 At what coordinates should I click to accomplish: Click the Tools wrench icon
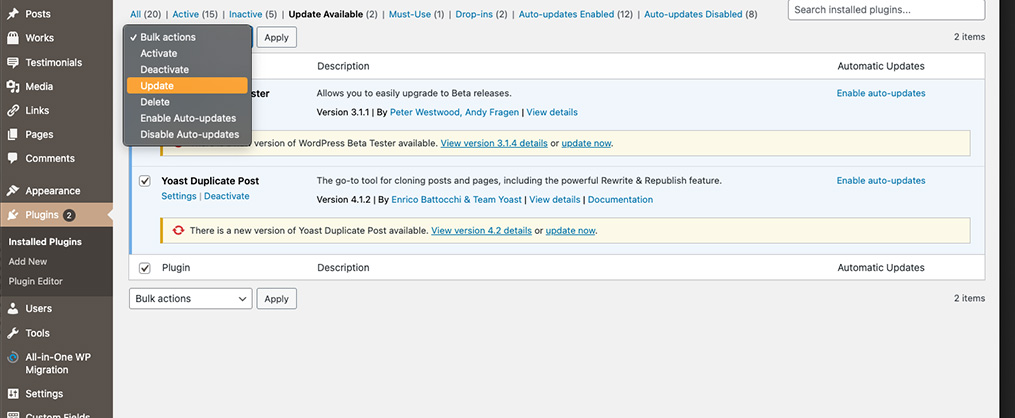click(x=12, y=333)
